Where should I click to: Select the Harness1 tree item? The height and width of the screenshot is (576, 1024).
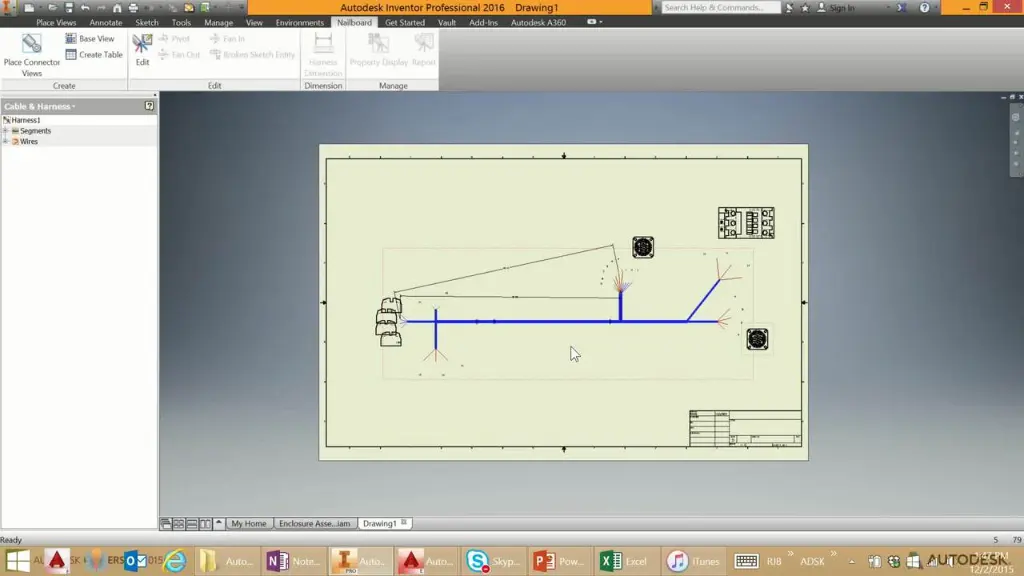click(25, 120)
